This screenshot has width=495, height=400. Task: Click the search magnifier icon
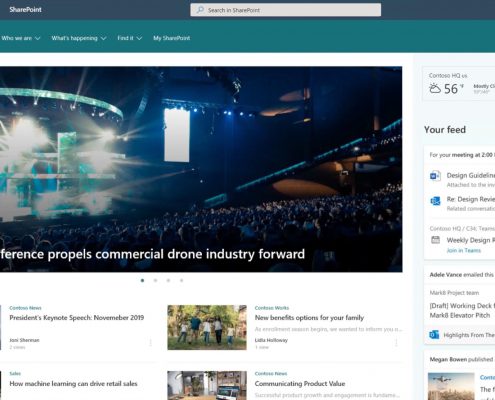pyautogui.click(x=200, y=10)
